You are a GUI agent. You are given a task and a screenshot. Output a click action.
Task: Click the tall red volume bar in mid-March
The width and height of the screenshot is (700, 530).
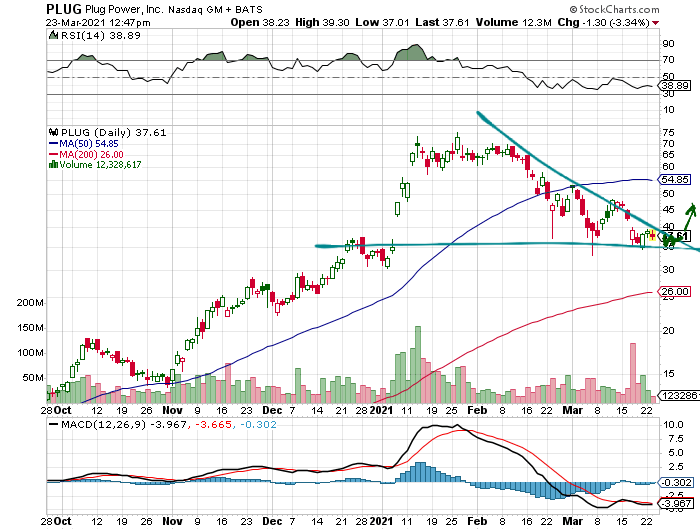click(x=633, y=373)
